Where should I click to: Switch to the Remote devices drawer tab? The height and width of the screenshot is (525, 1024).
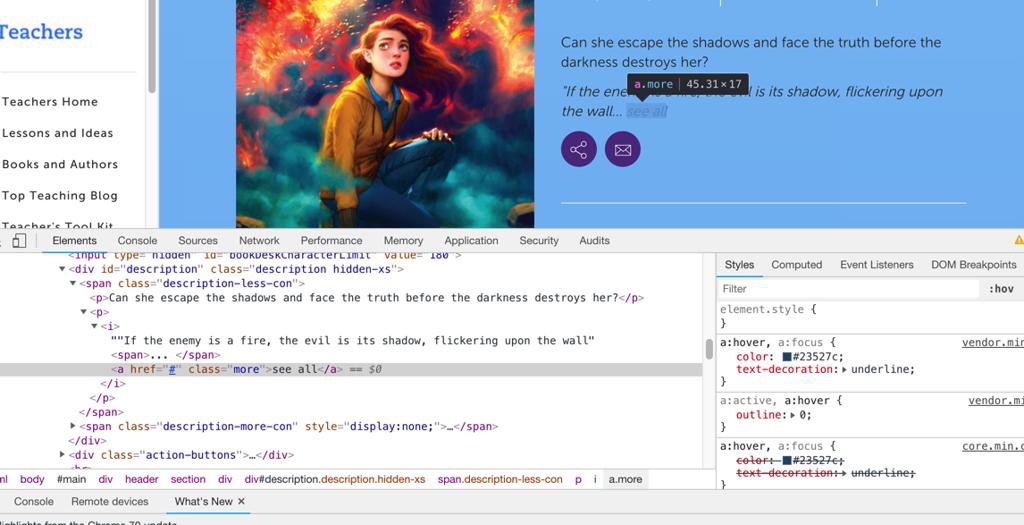tap(110, 501)
